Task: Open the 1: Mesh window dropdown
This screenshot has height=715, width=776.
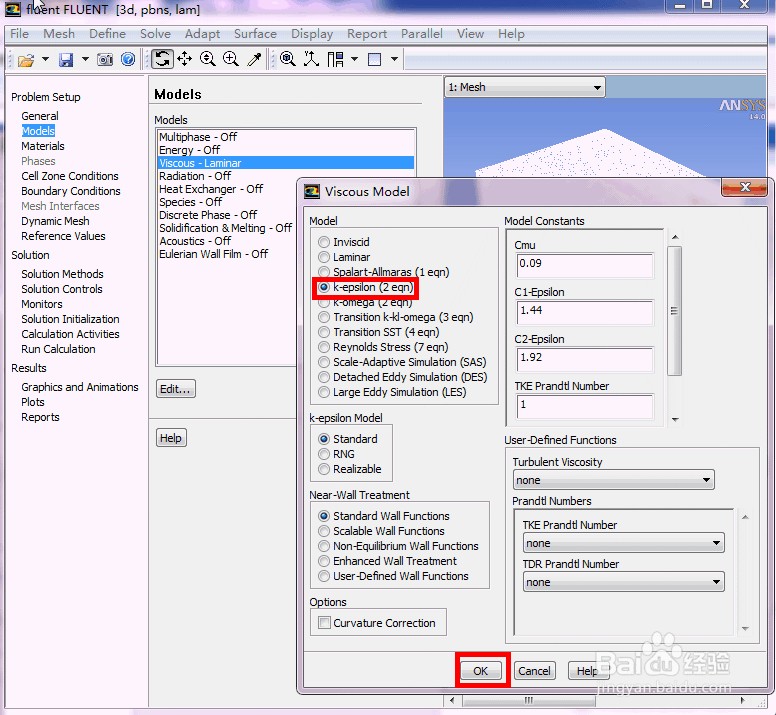Action: point(525,87)
